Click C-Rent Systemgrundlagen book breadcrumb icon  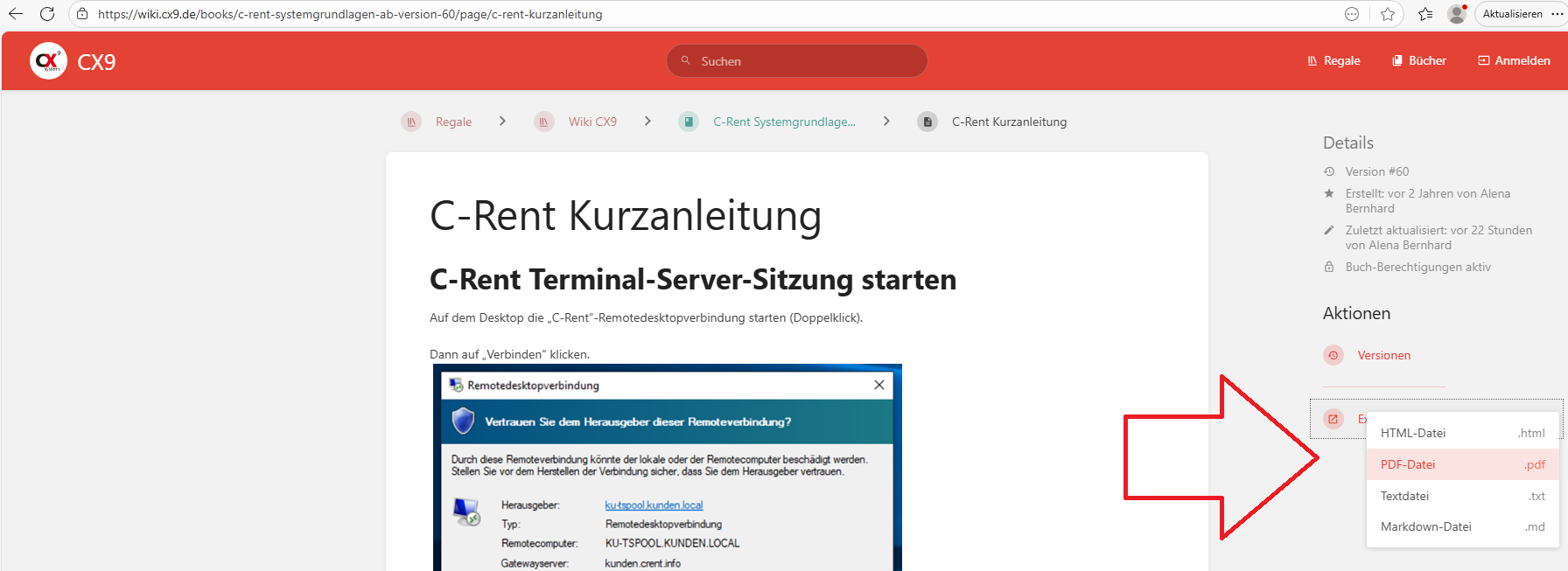[689, 122]
